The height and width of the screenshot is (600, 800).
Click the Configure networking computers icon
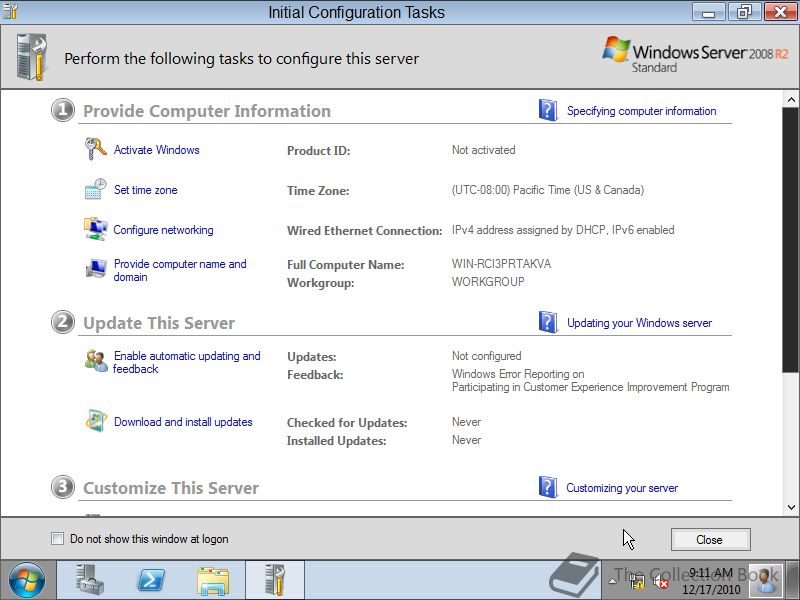95,229
